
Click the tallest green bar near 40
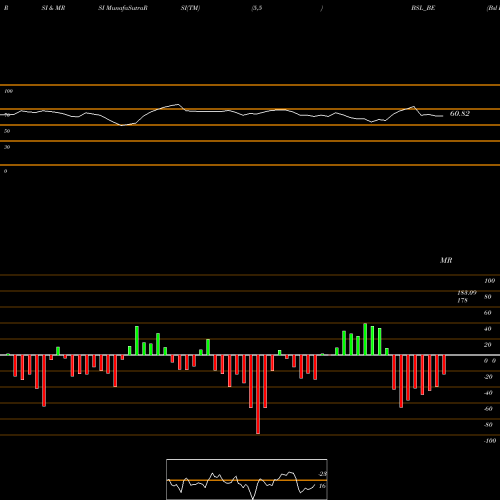pos(365,339)
